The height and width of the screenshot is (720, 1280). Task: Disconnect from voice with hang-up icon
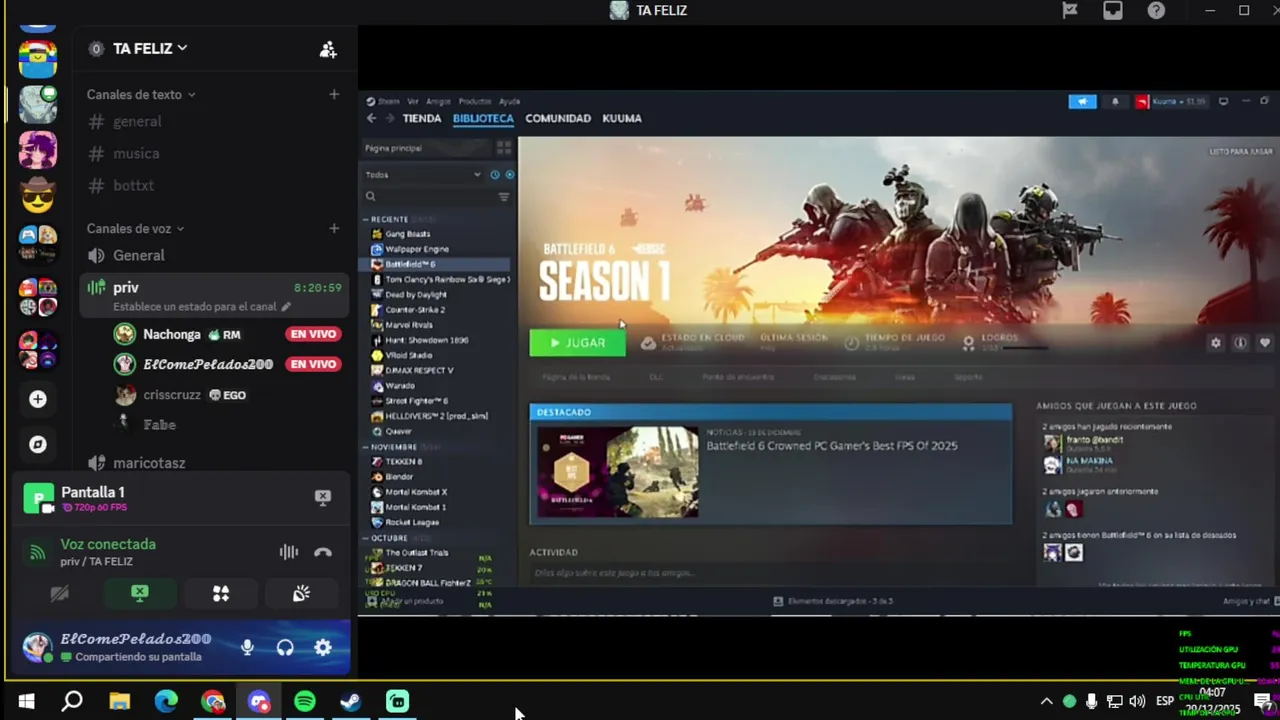[322, 552]
